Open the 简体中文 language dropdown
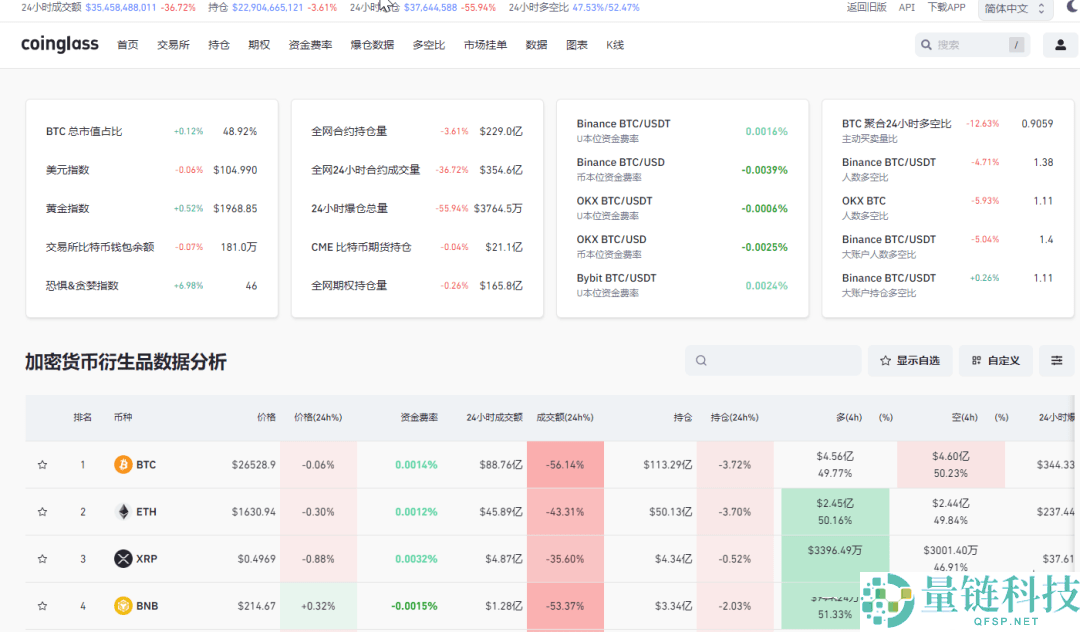 (1014, 9)
